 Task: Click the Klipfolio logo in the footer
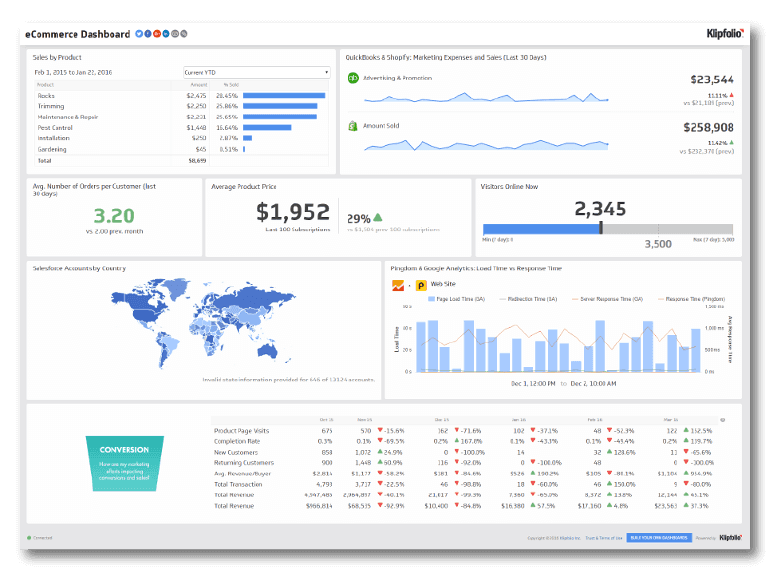731,538
